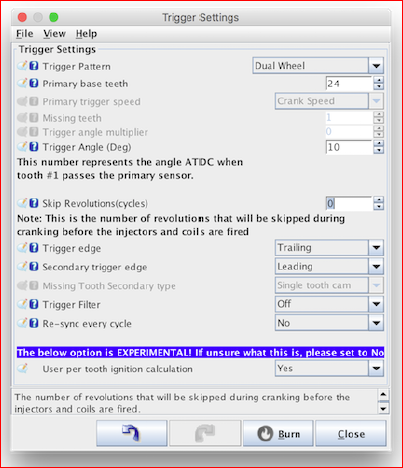The width and height of the screenshot is (403, 468).
Task: Click the edit pencil icon beside Primary base teeth
Action: 22,83
